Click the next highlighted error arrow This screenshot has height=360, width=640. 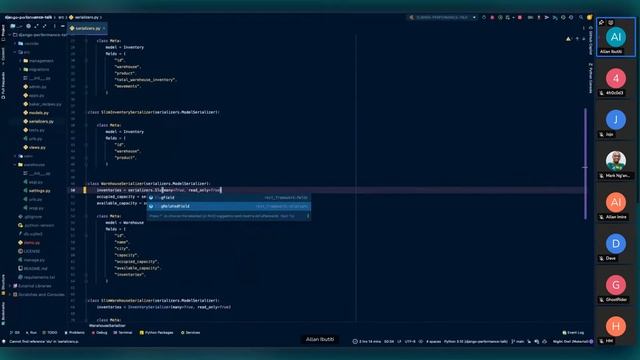583,39
